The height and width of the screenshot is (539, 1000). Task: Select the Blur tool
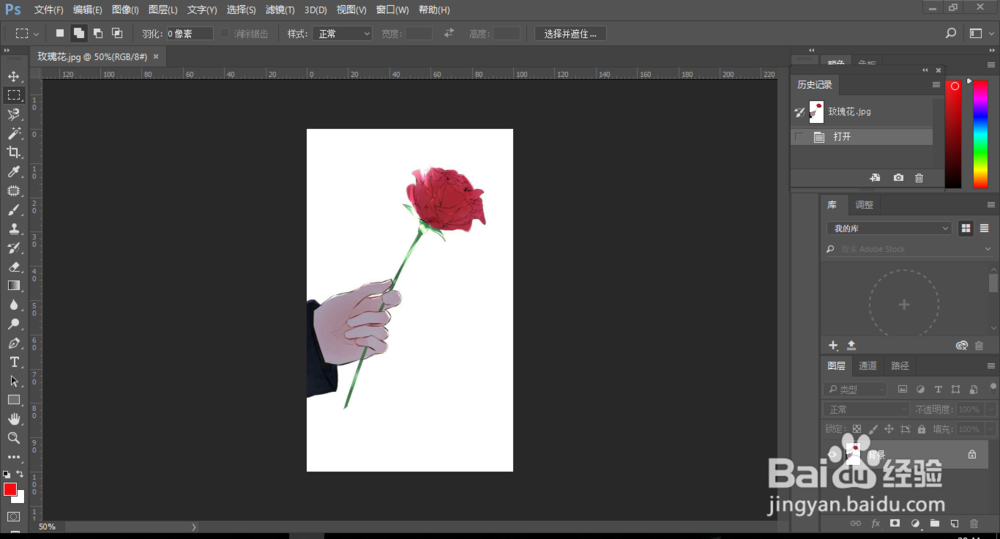pos(13,305)
